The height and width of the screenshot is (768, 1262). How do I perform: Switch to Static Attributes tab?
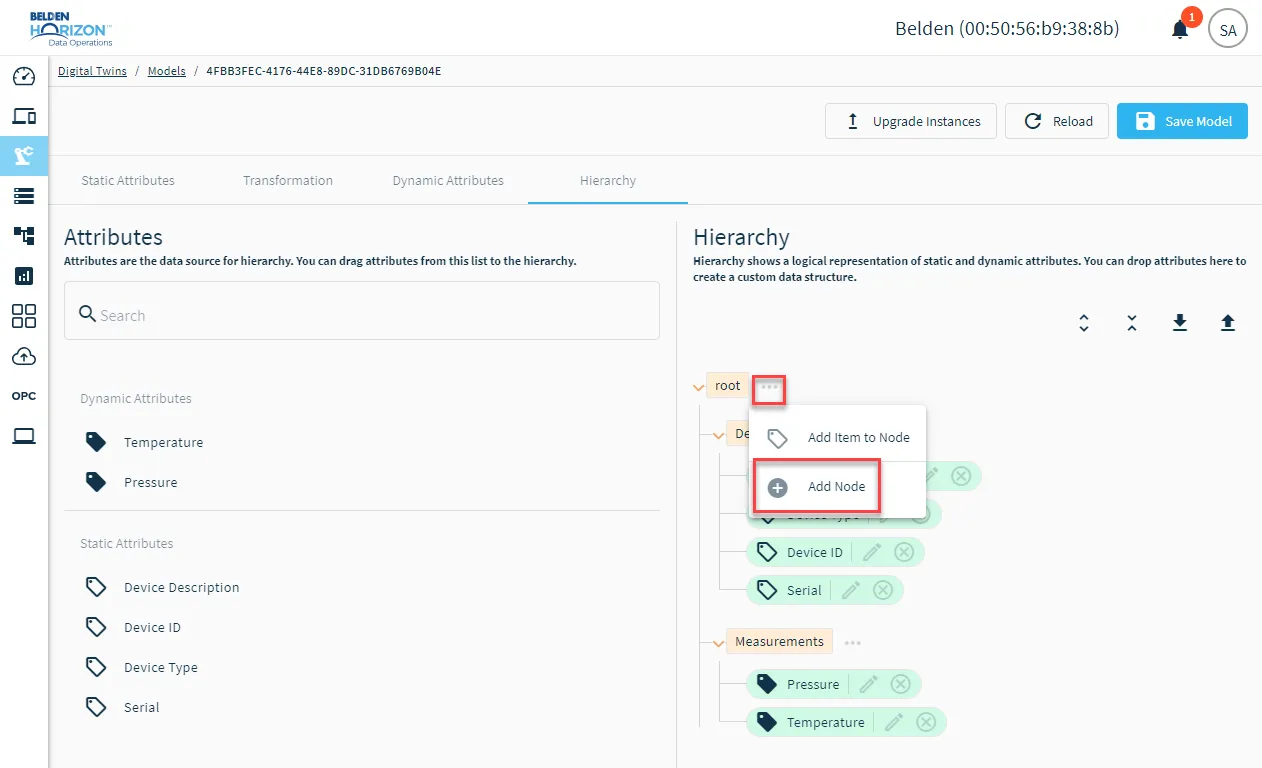pyautogui.click(x=128, y=181)
